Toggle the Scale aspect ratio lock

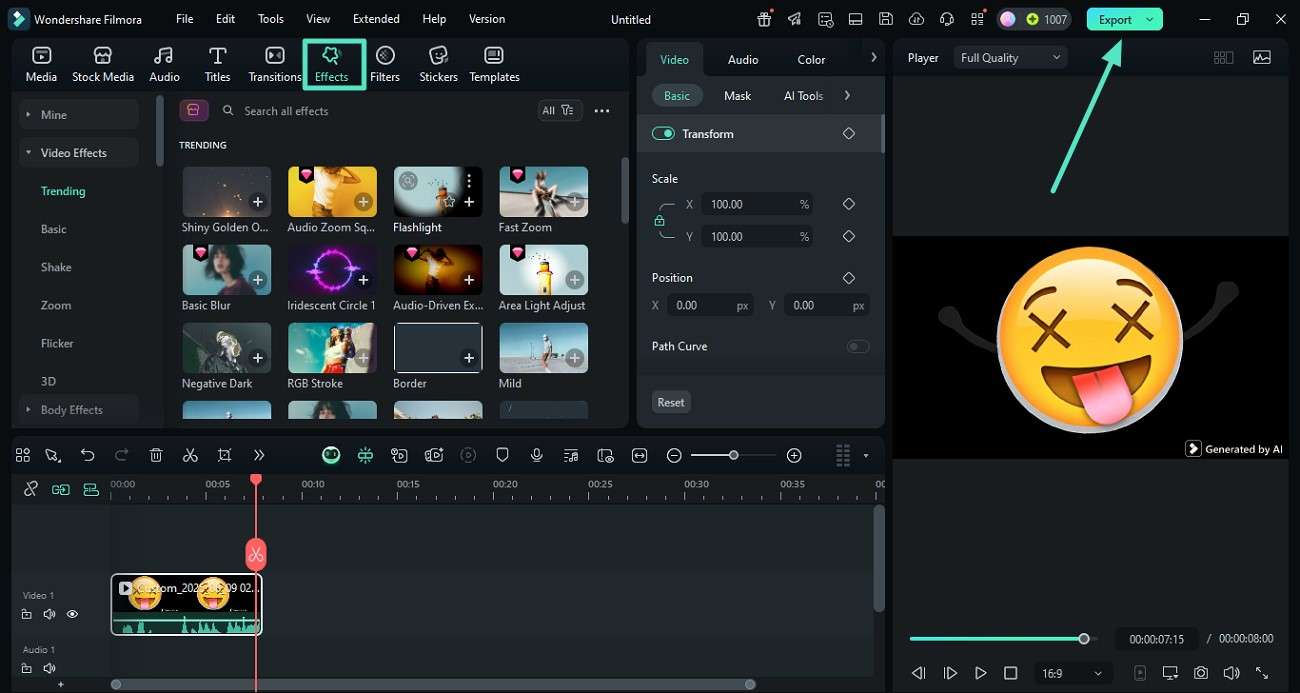coord(659,220)
